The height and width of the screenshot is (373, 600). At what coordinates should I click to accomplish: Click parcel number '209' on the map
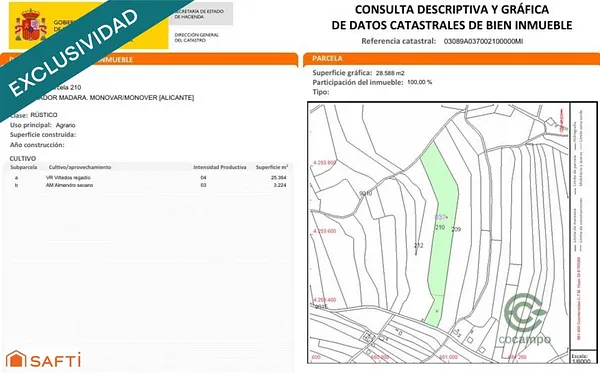tap(456, 230)
